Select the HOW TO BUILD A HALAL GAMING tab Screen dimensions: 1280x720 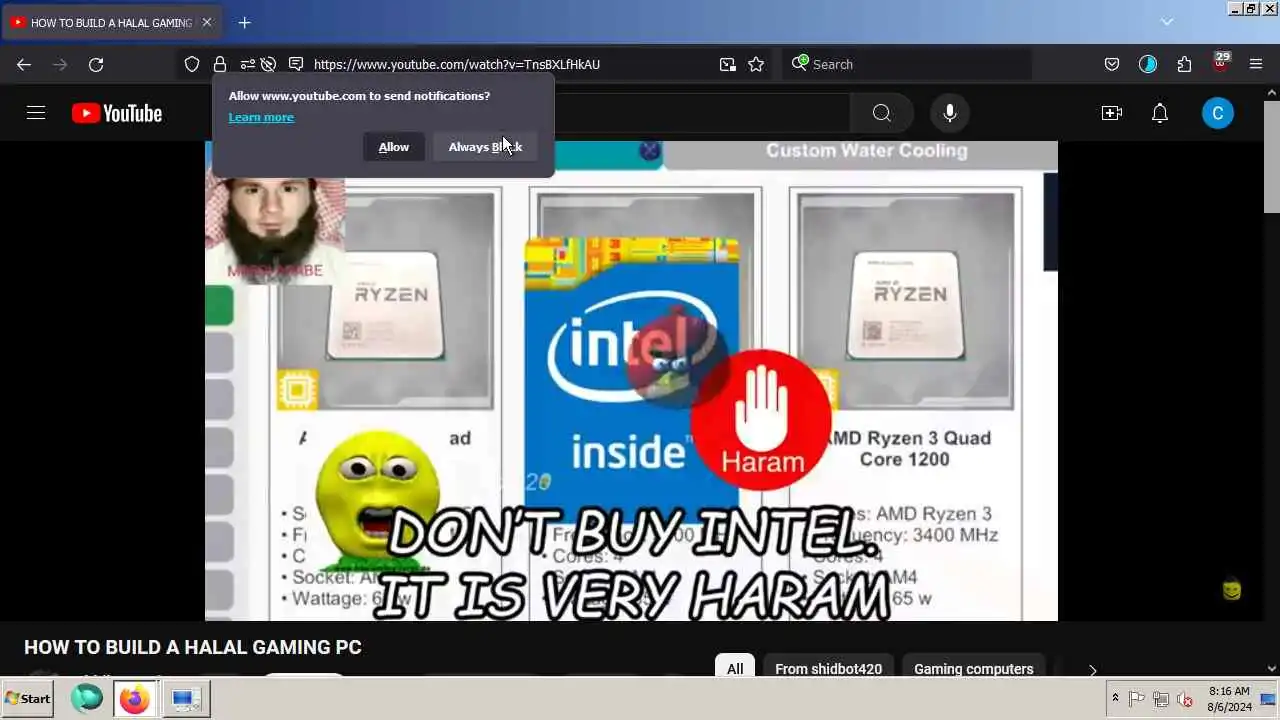click(111, 22)
